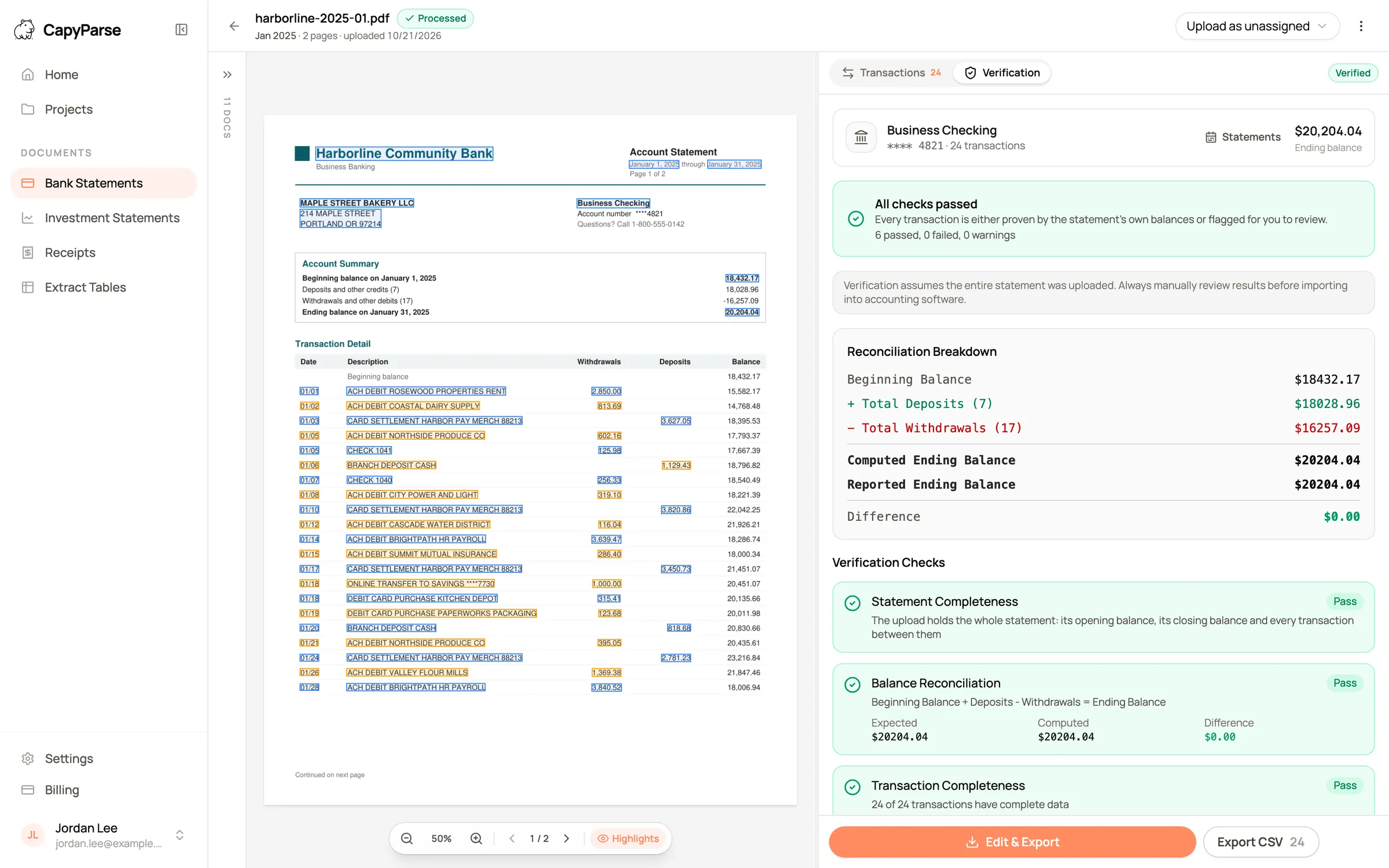The image size is (1389, 868).
Task: Go to previous page arrow
Action: coord(512,838)
